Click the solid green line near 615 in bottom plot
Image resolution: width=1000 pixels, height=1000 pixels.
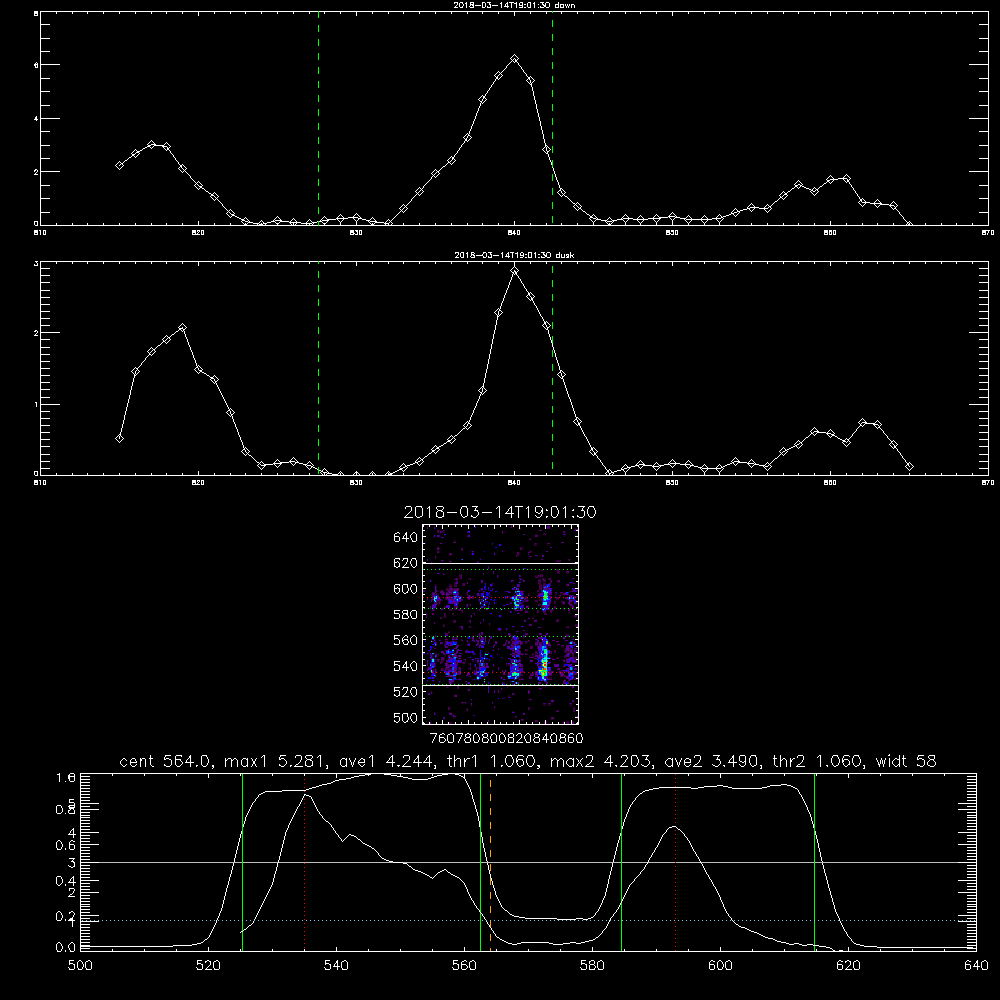[814, 861]
